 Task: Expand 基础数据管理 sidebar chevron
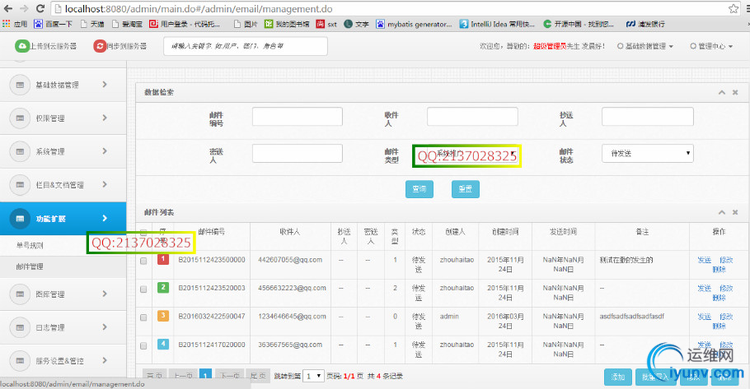(x=105, y=85)
